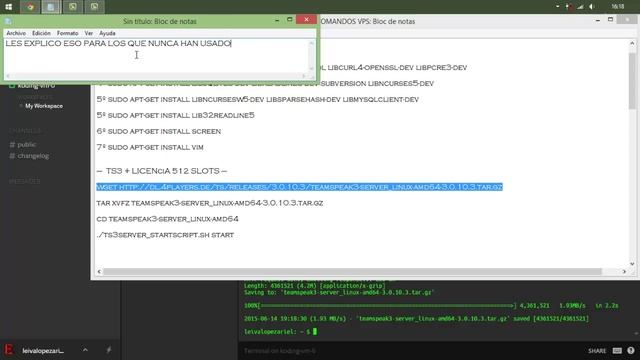Click the Koding terminal prompt line
Image resolution: width=640 pixels, height=360 pixels.
tap(280, 332)
